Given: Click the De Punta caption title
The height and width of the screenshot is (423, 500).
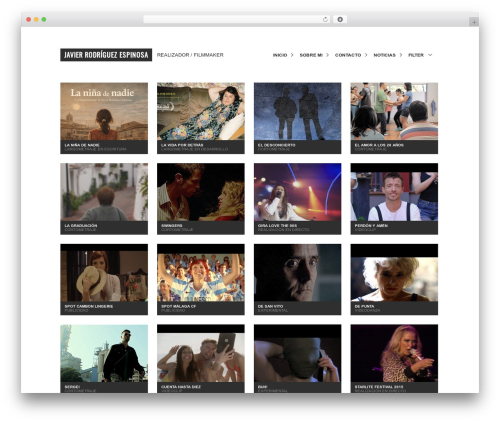Looking at the screenshot, I should [364, 306].
